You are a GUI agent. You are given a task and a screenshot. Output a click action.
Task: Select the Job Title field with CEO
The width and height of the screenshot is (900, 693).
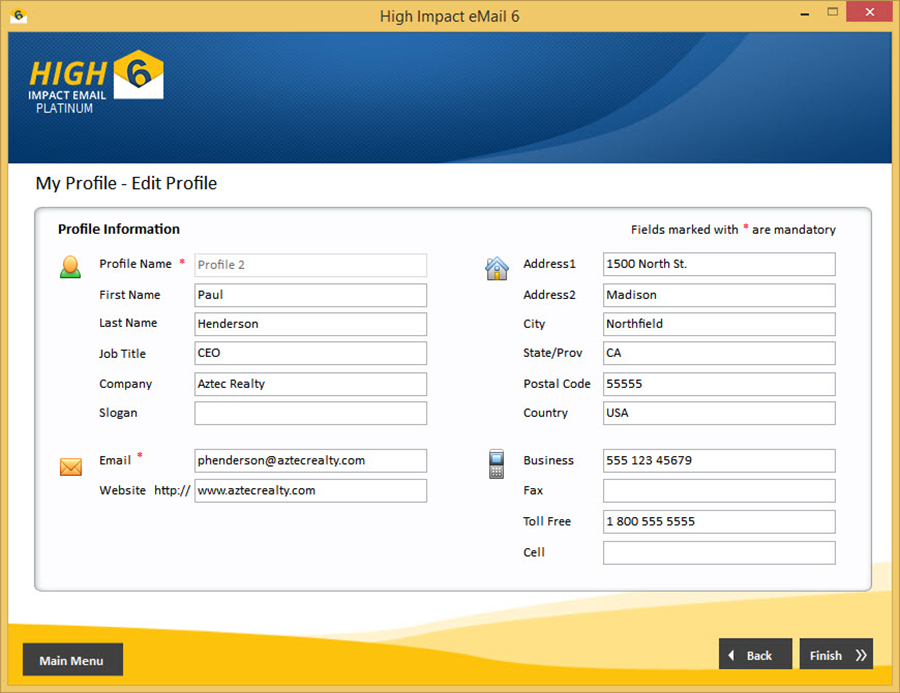point(311,353)
